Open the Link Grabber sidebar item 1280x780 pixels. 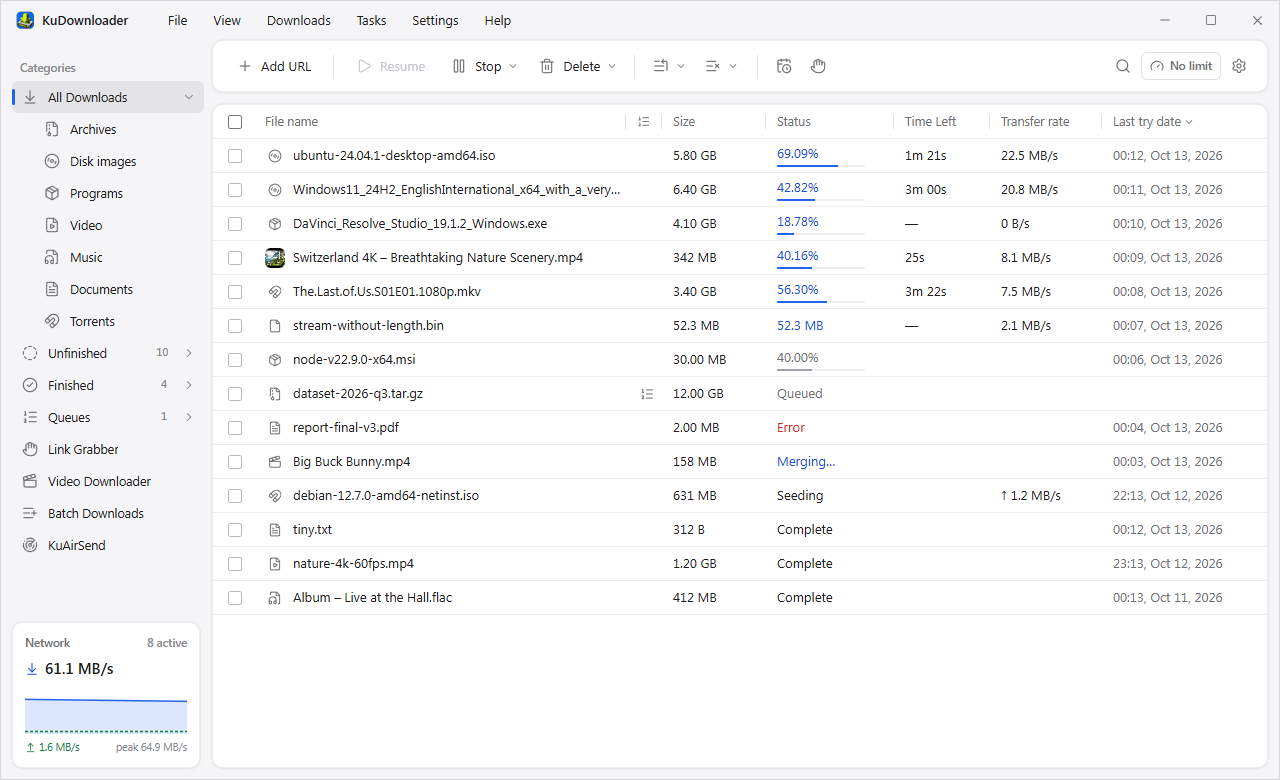pyautogui.click(x=108, y=450)
